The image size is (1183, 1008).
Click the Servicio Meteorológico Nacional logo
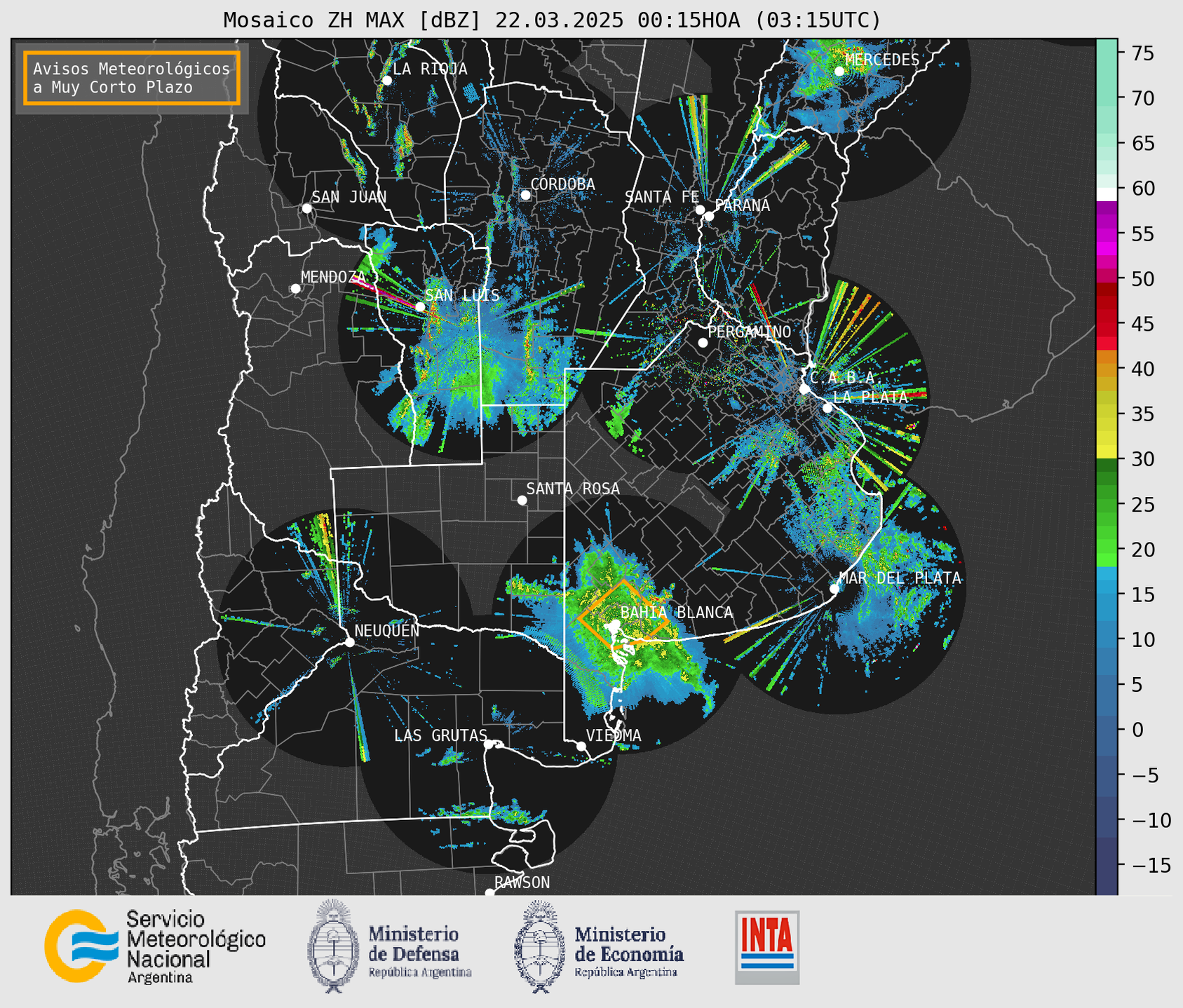(81, 946)
